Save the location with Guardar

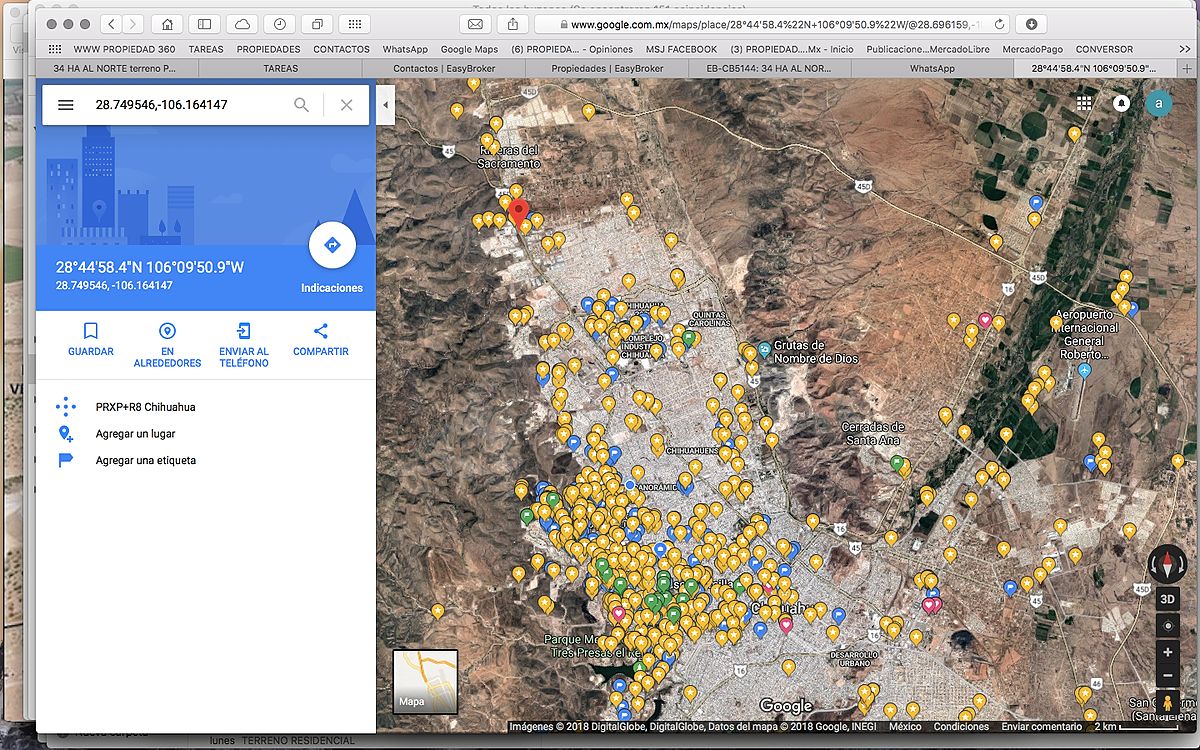pos(91,339)
